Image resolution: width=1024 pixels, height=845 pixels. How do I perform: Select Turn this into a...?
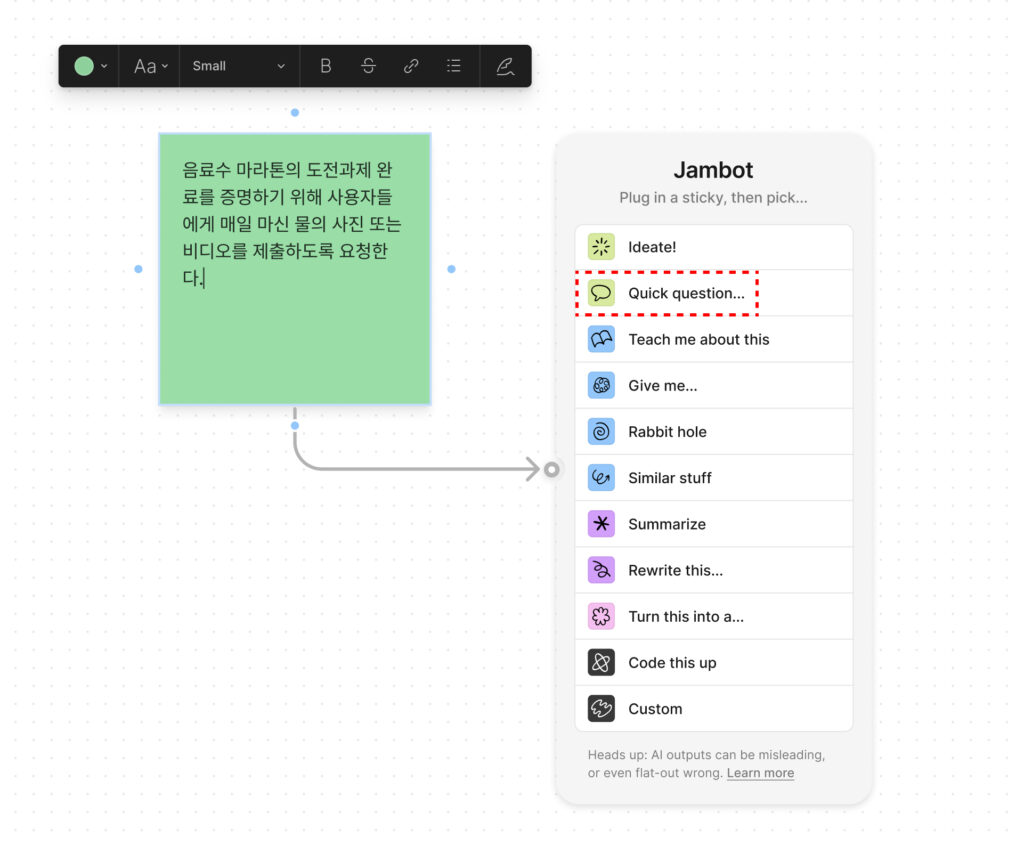pyautogui.click(x=714, y=616)
